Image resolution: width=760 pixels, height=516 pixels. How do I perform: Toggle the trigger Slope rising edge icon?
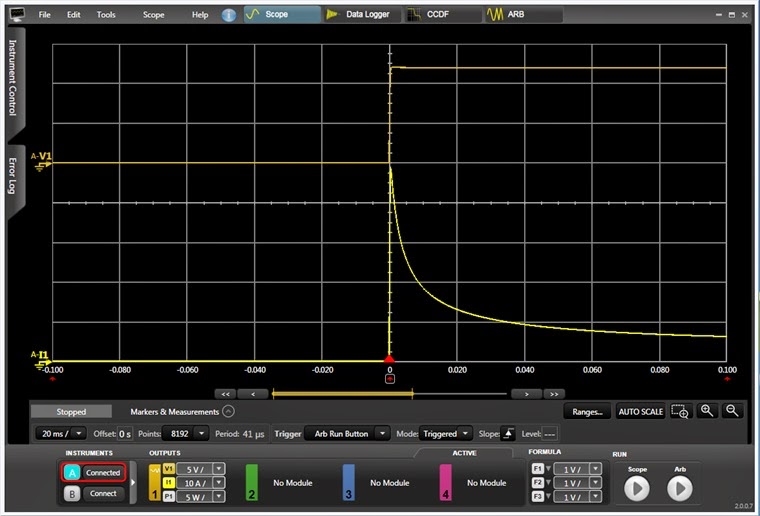click(508, 434)
